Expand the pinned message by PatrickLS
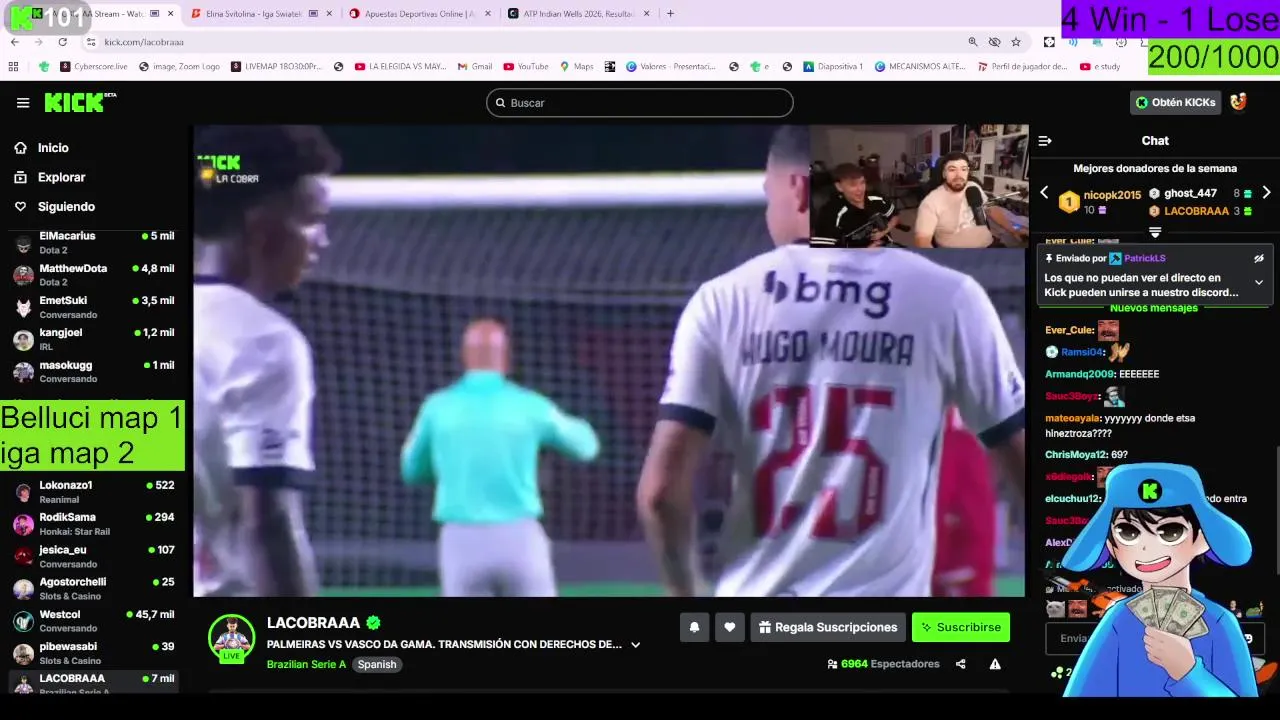 click(x=1259, y=283)
